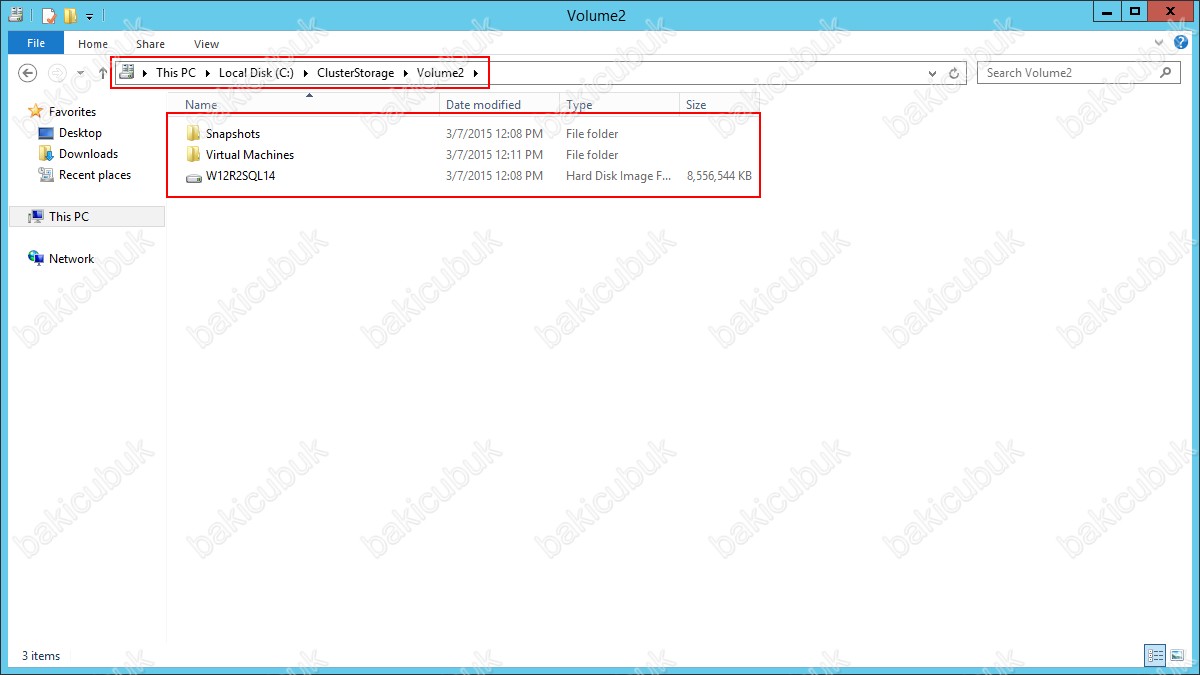Switch to details view layout
The image size is (1200, 675).
1155,656
